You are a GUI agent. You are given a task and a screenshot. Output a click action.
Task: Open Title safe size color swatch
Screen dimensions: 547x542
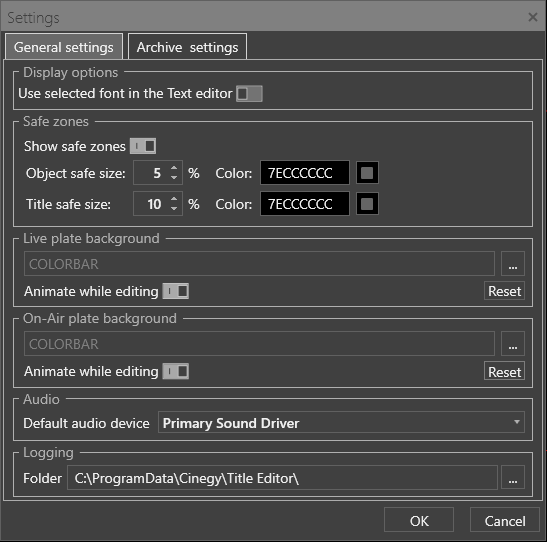click(367, 204)
